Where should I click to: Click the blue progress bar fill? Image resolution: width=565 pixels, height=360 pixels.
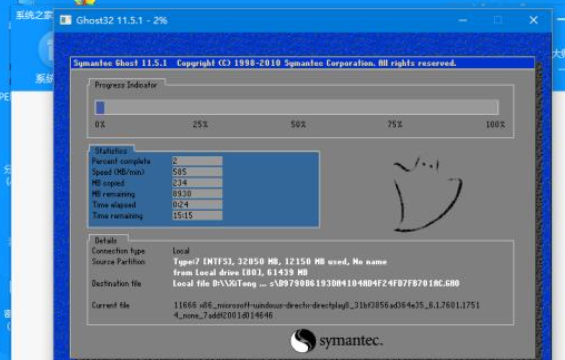pos(100,107)
